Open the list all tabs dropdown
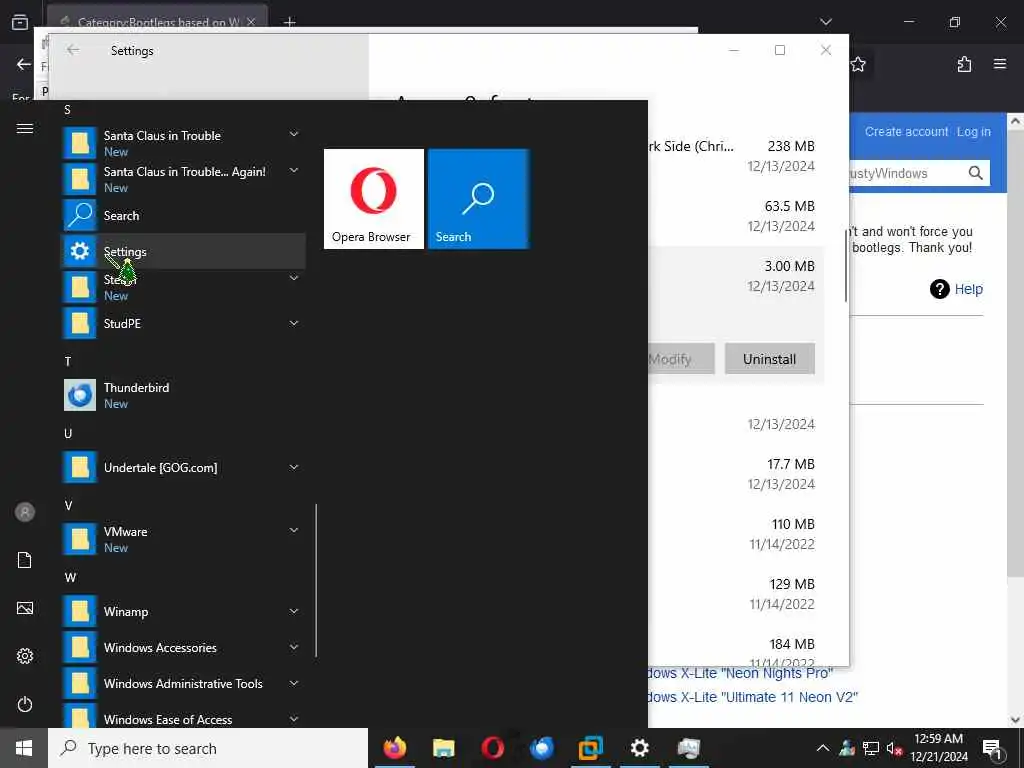This screenshot has width=1024, height=768. click(826, 22)
